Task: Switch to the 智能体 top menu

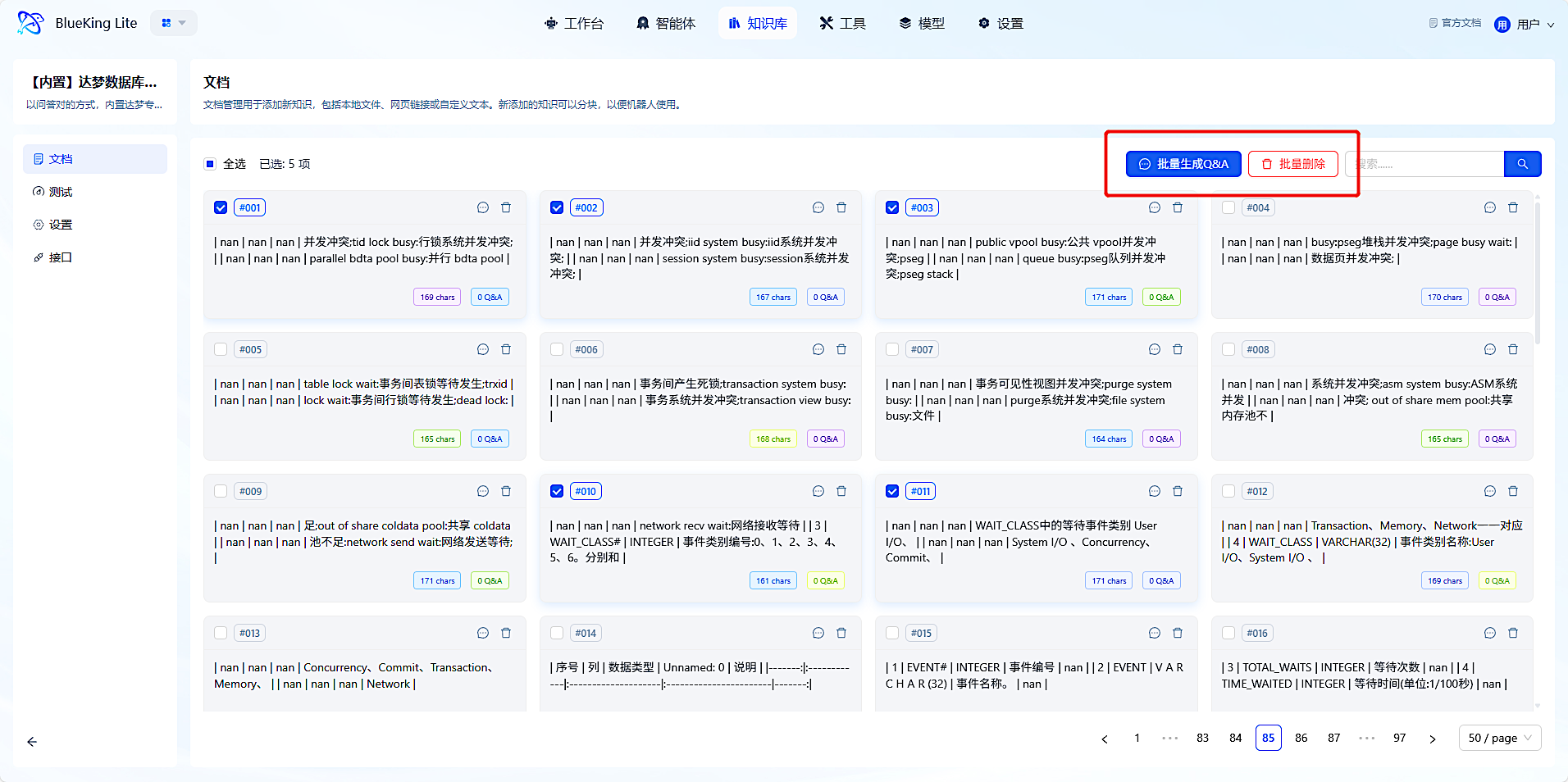Action: coord(666,23)
